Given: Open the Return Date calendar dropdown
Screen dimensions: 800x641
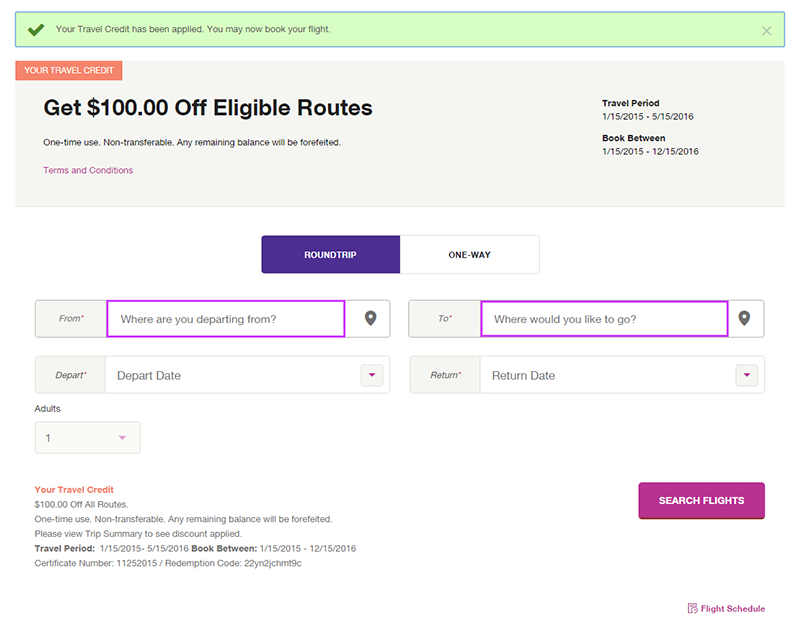Looking at the screenshot, I should (746, 376).
